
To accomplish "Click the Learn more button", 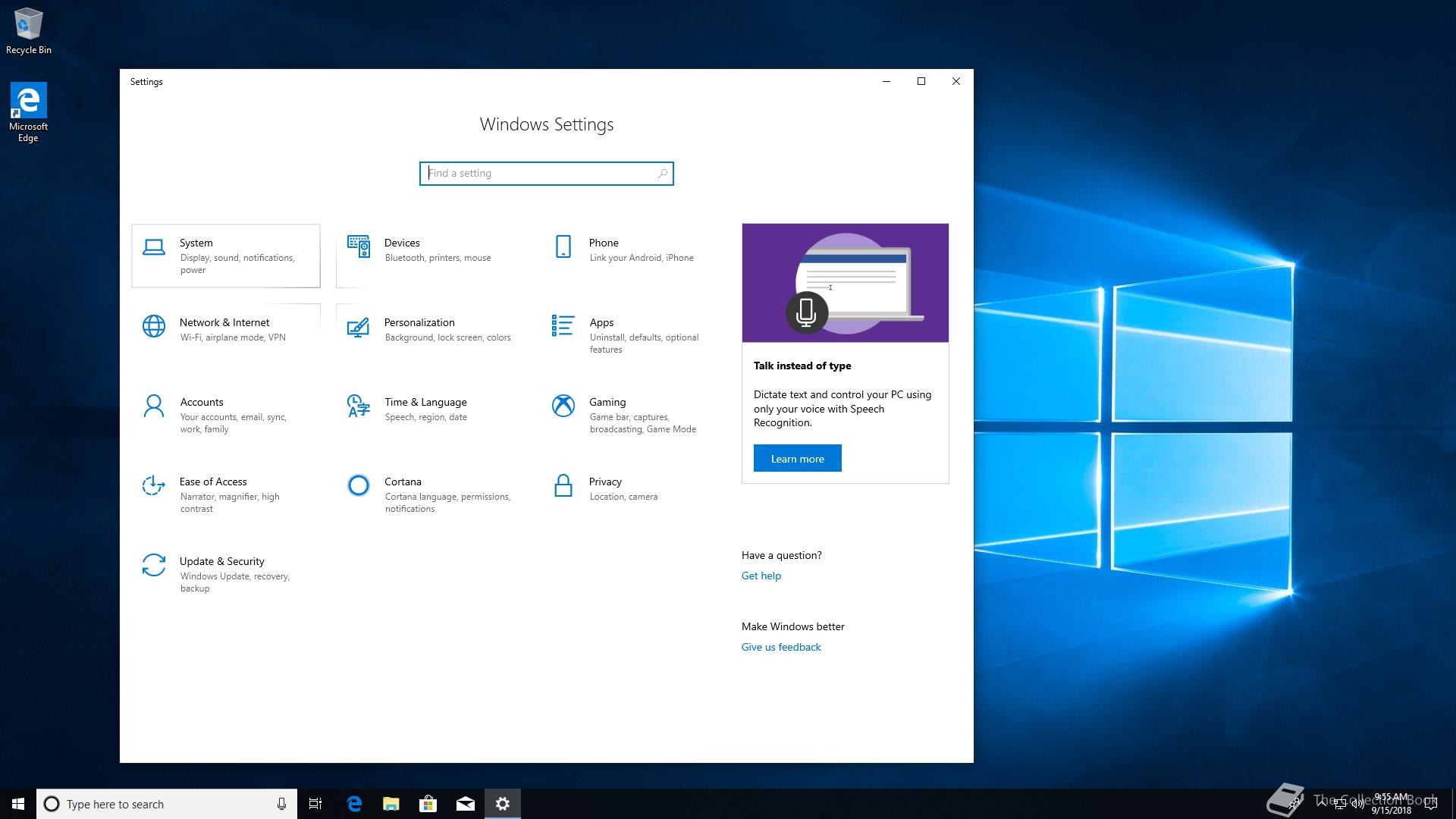I will coord(797,458).
